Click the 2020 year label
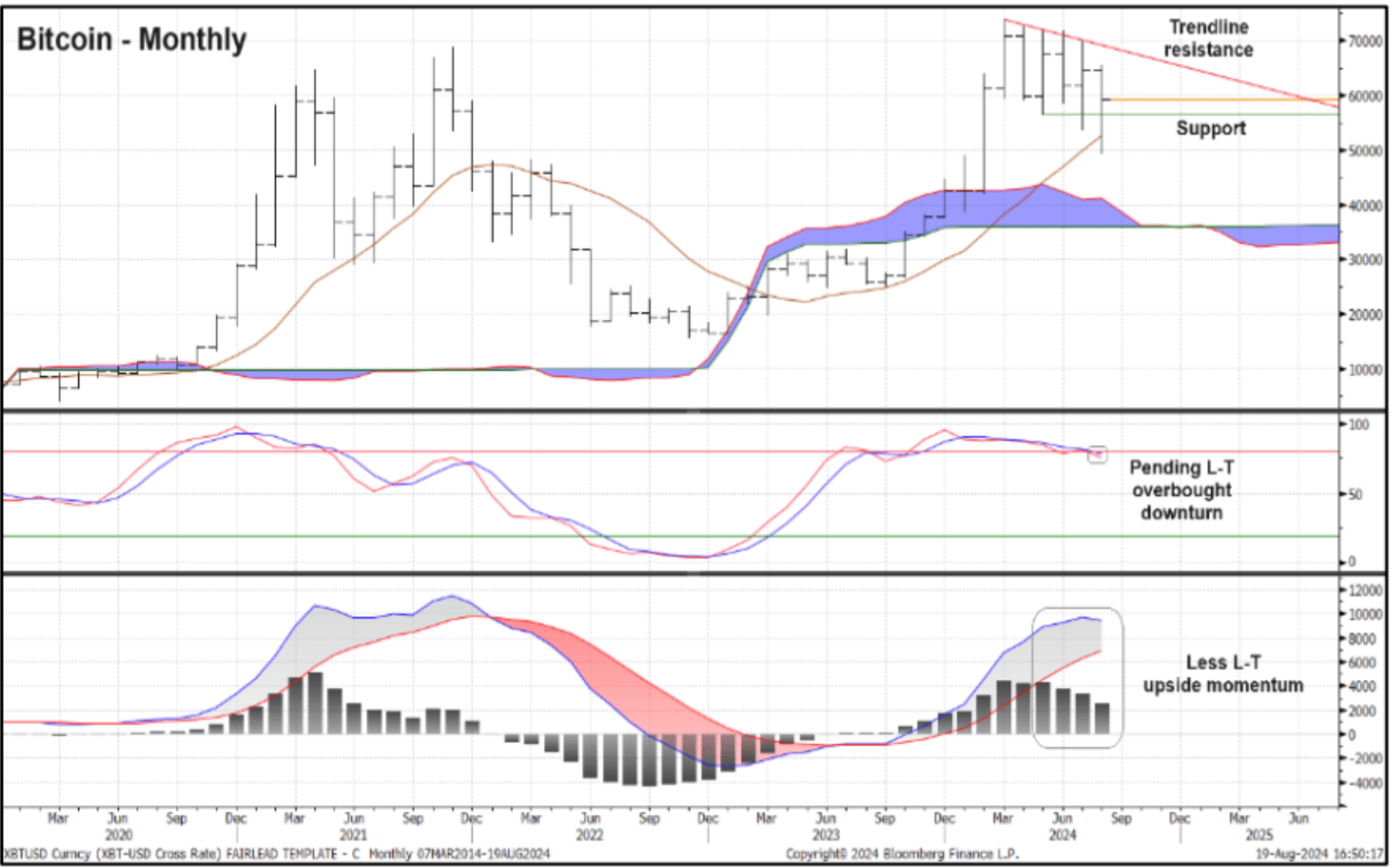The image size is (1395, 868). tap(118, 835)
